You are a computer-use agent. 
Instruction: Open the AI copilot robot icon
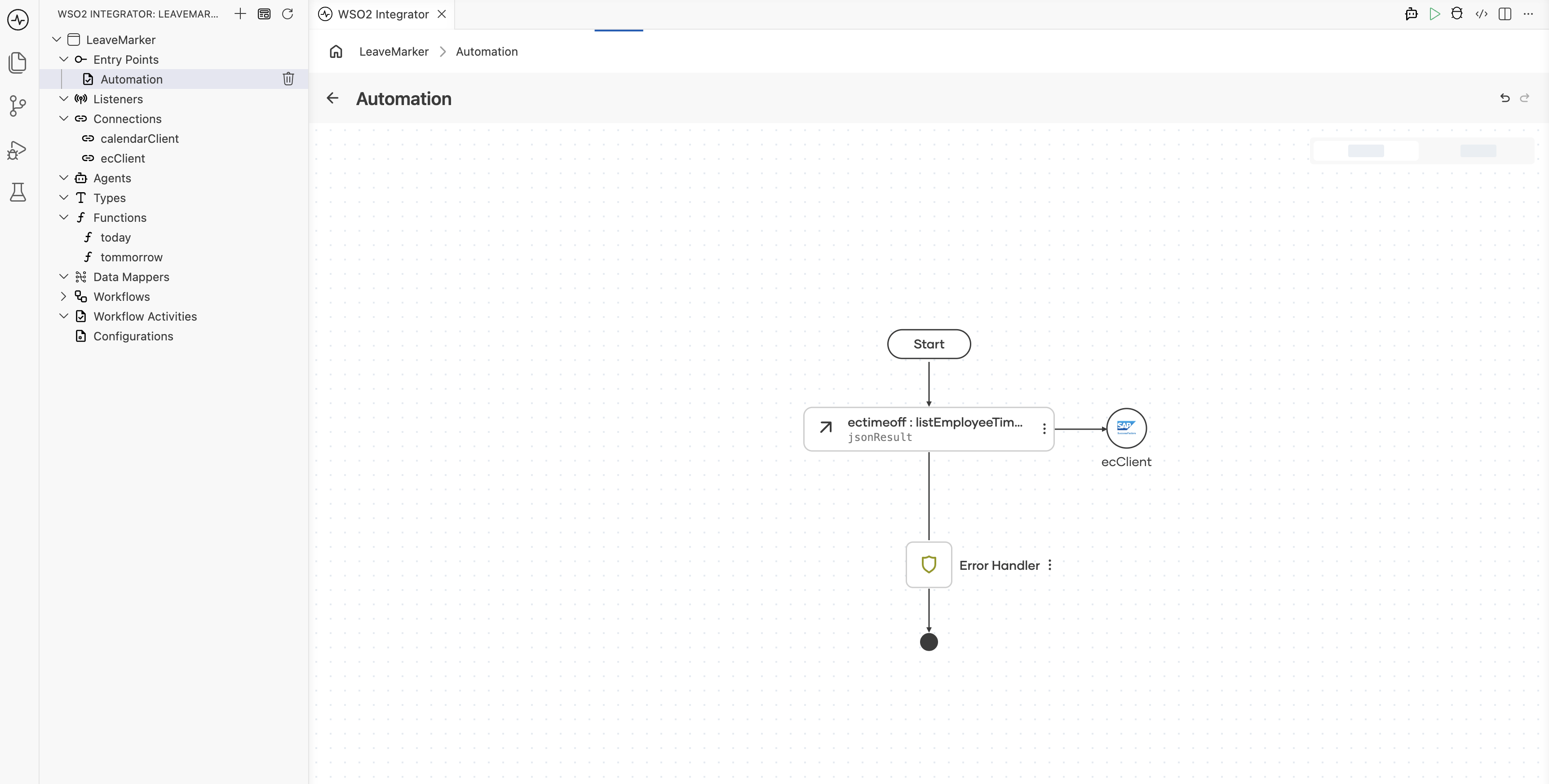[1411, 14]
